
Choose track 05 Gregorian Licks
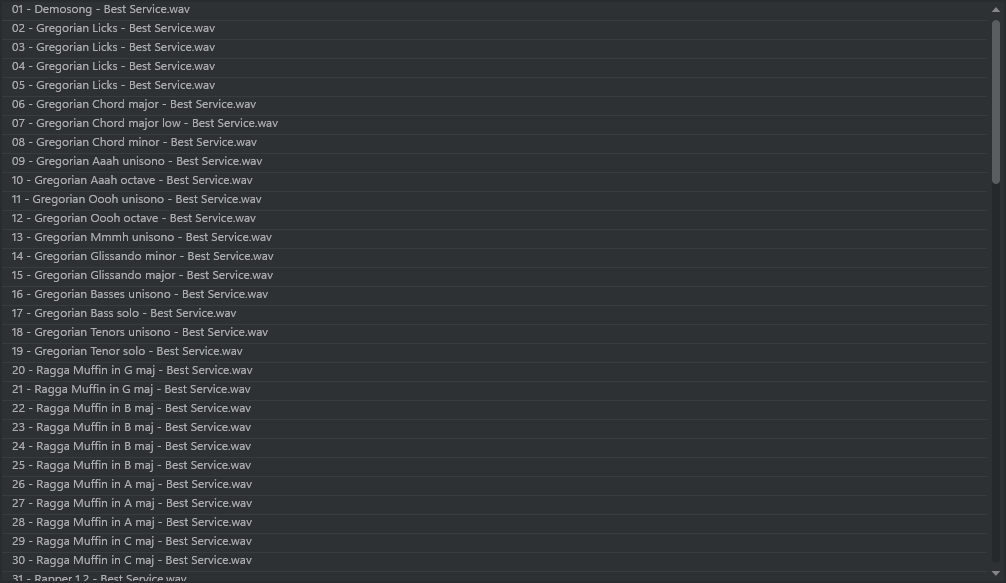tap(113, 85)
